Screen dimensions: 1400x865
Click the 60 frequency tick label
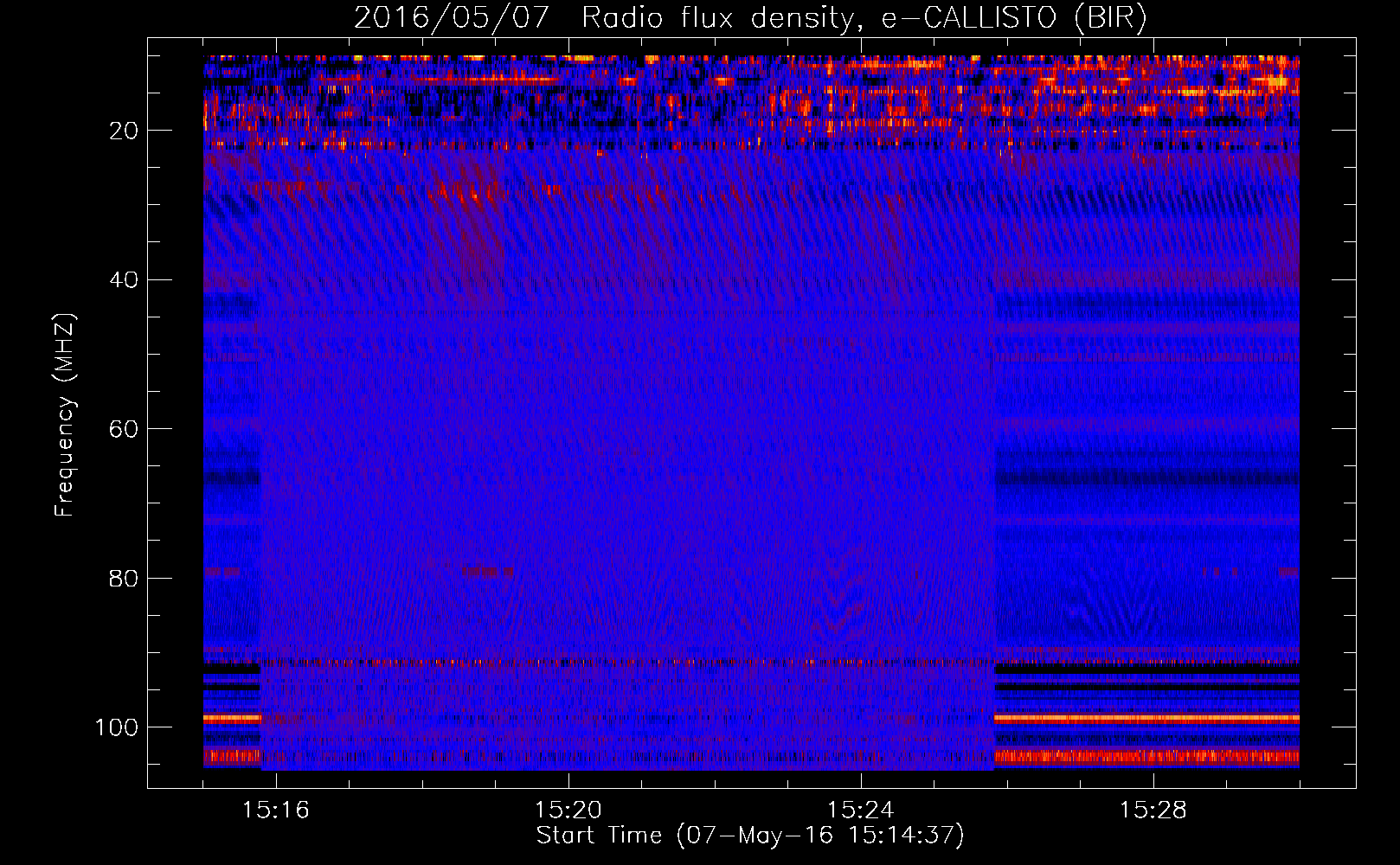click(124, 429)
